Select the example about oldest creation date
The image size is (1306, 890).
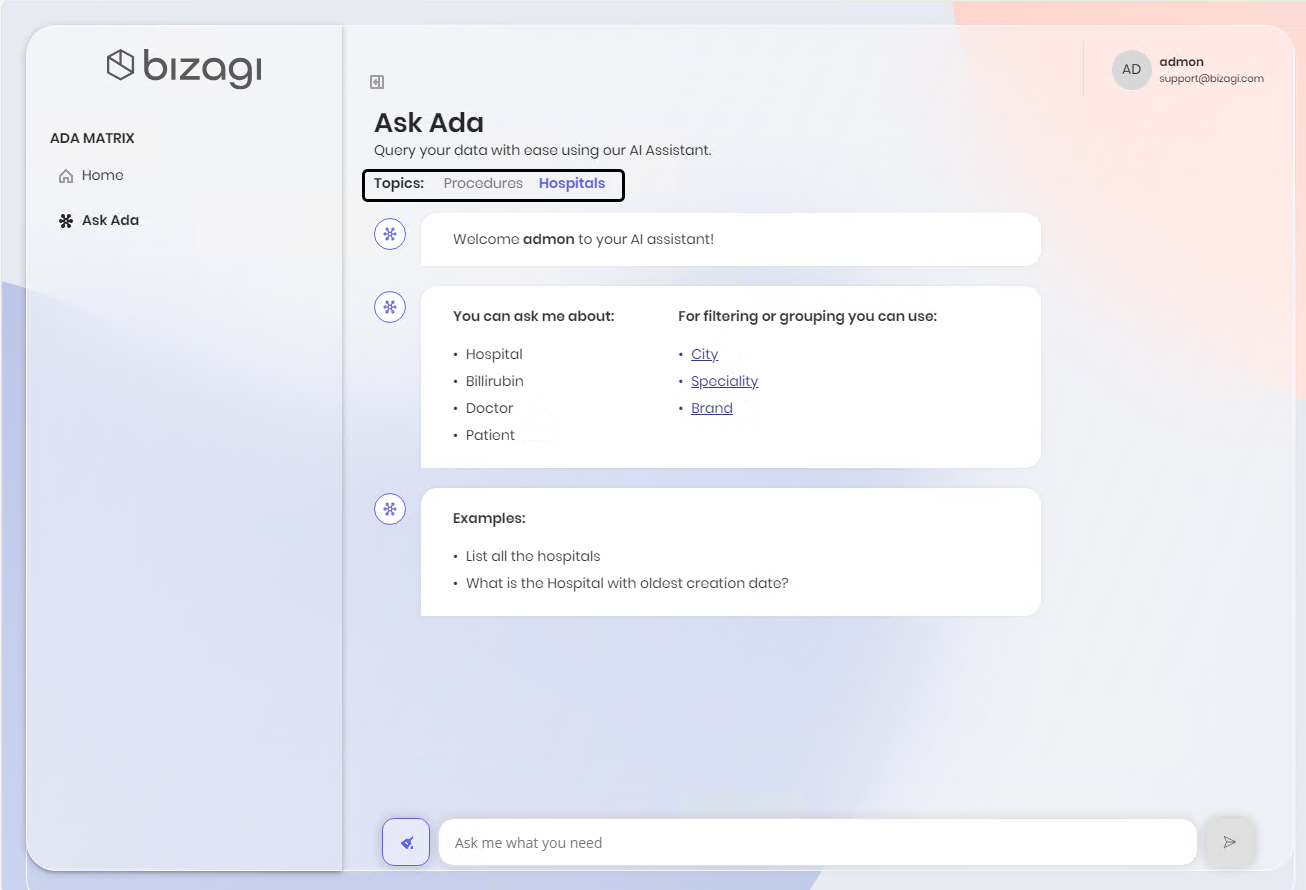(627, 583)
